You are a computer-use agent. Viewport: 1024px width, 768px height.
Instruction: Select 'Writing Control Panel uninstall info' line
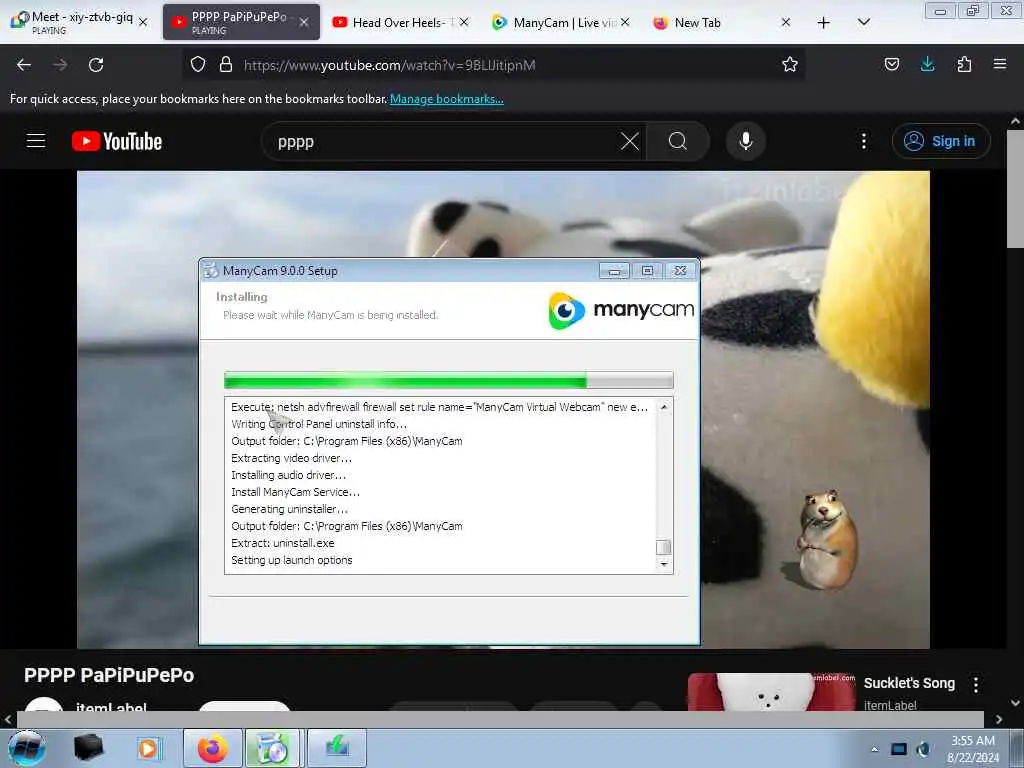tap(319, 424)
